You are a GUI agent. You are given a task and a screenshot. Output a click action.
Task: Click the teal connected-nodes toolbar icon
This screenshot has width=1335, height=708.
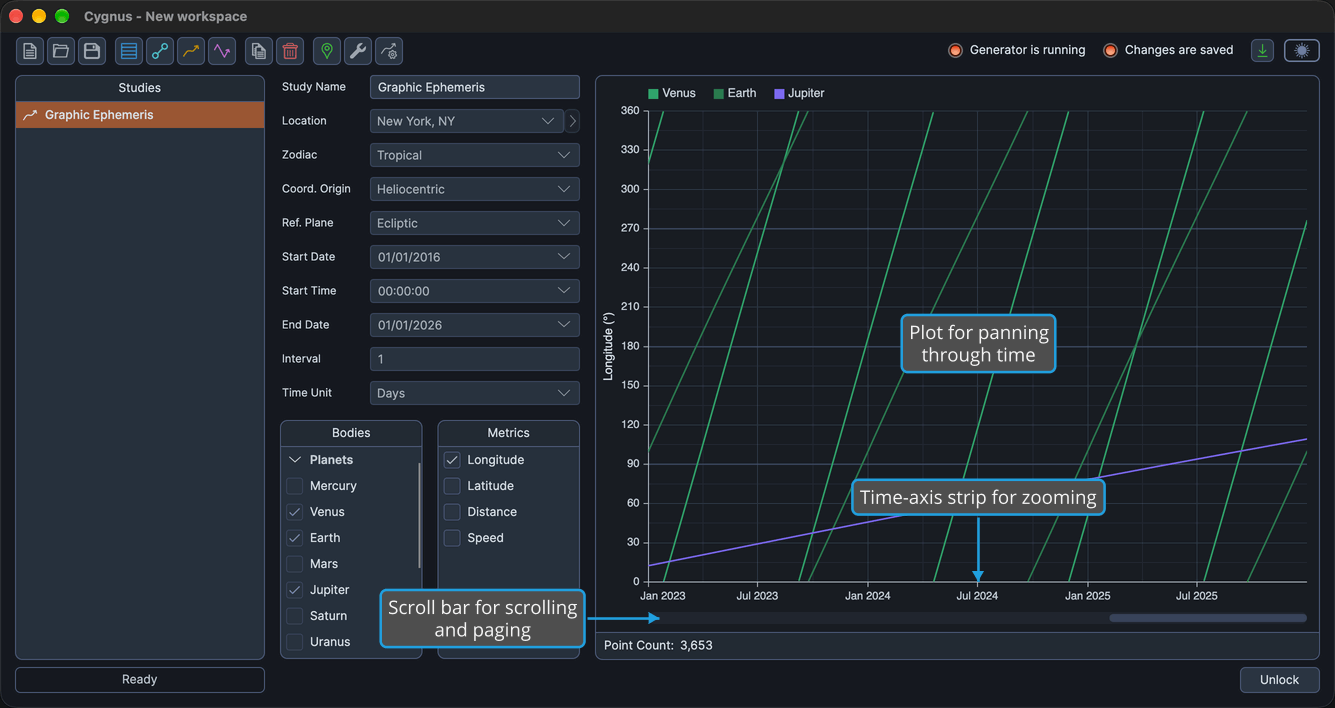(x=160, y=51)
